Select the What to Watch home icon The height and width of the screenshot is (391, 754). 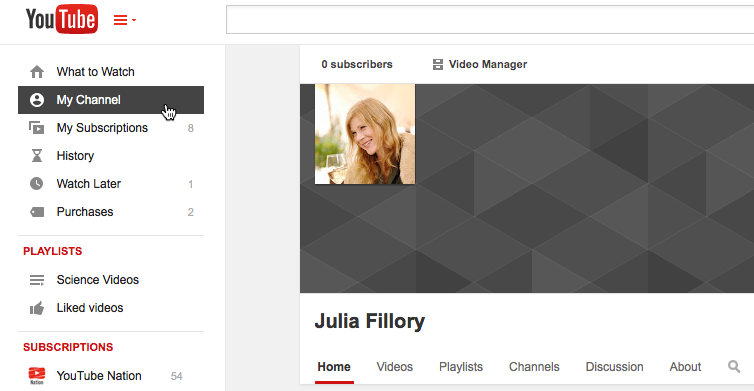pos(37,72)
